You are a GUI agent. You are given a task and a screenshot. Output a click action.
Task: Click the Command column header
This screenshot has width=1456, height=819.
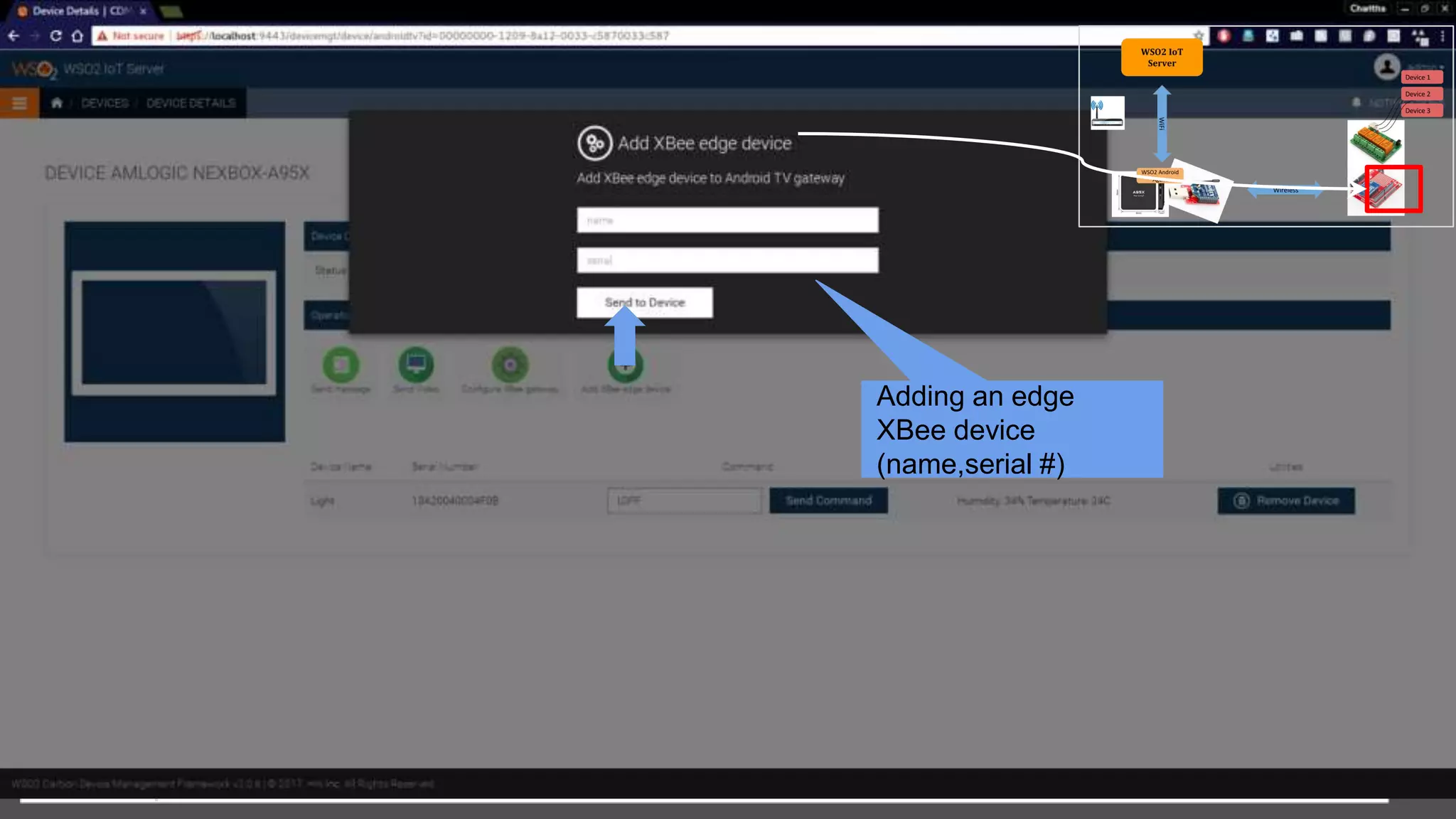point(747,466)
